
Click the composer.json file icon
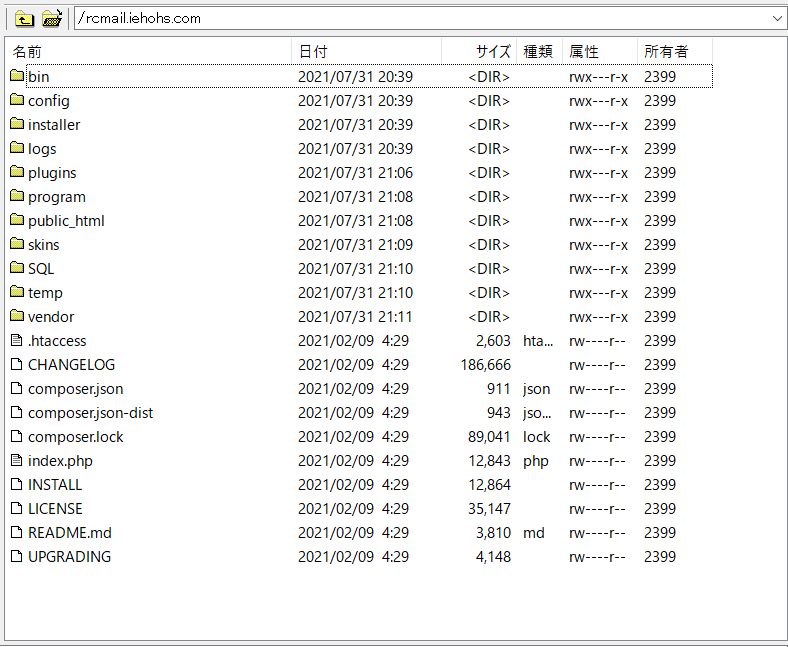[x=17, y=388]
